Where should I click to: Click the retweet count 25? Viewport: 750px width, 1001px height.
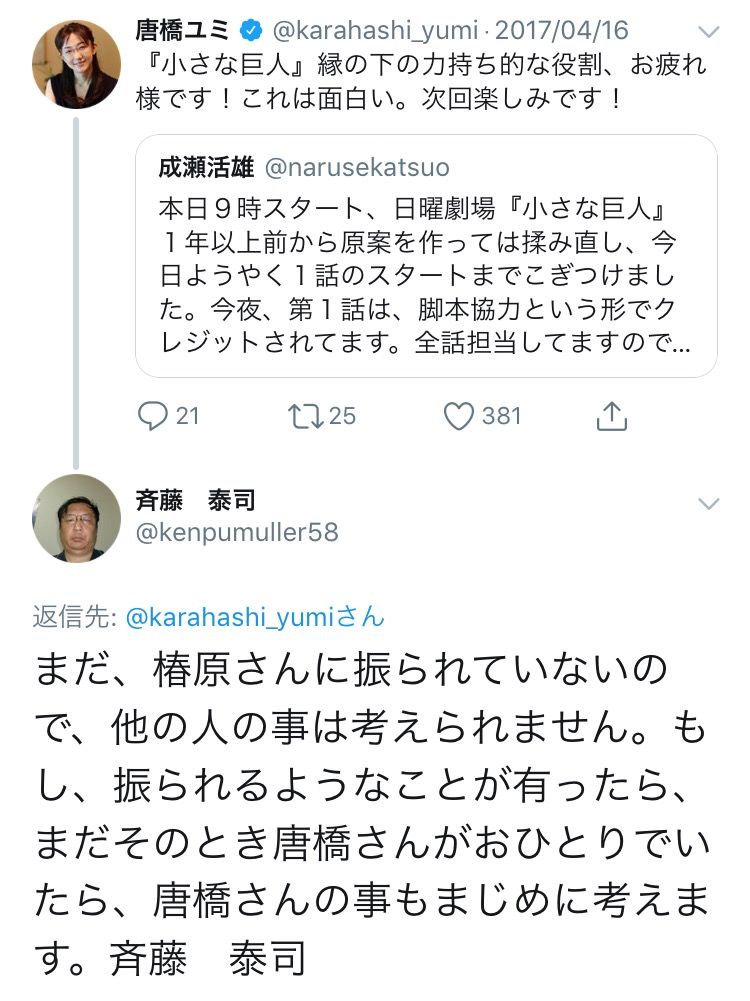tap(342, 416)
